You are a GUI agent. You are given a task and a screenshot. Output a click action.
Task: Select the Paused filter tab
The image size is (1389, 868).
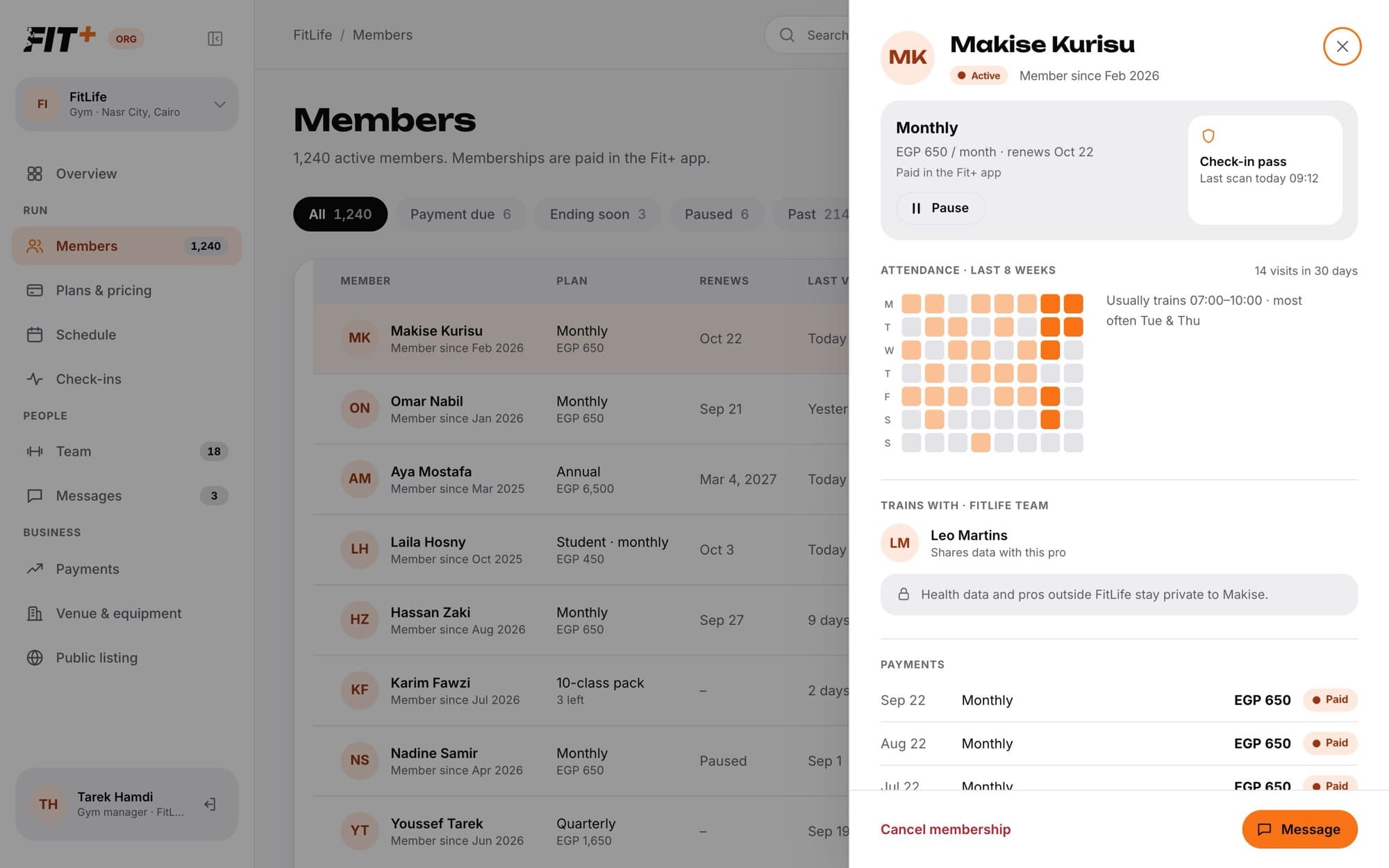717,214
